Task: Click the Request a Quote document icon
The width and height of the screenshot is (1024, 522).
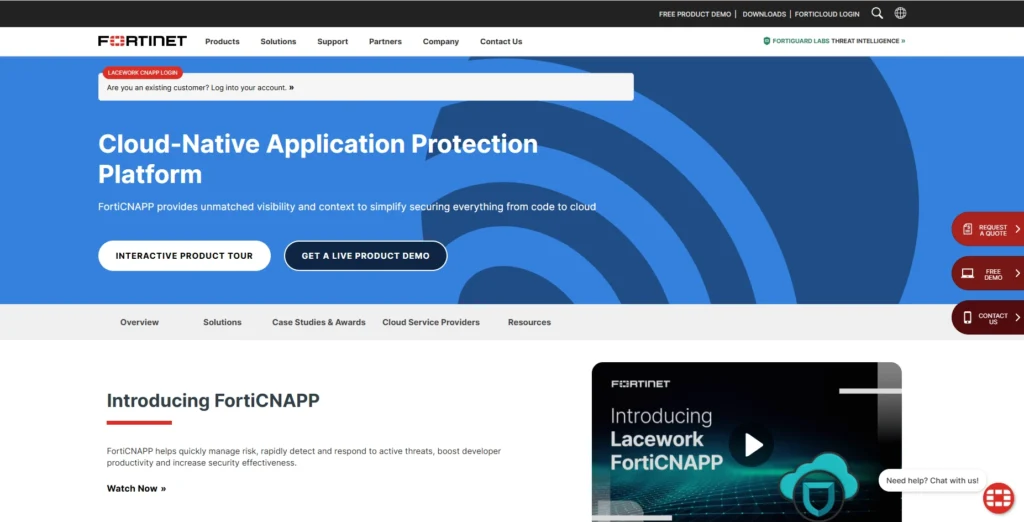Action: (967, 229)
